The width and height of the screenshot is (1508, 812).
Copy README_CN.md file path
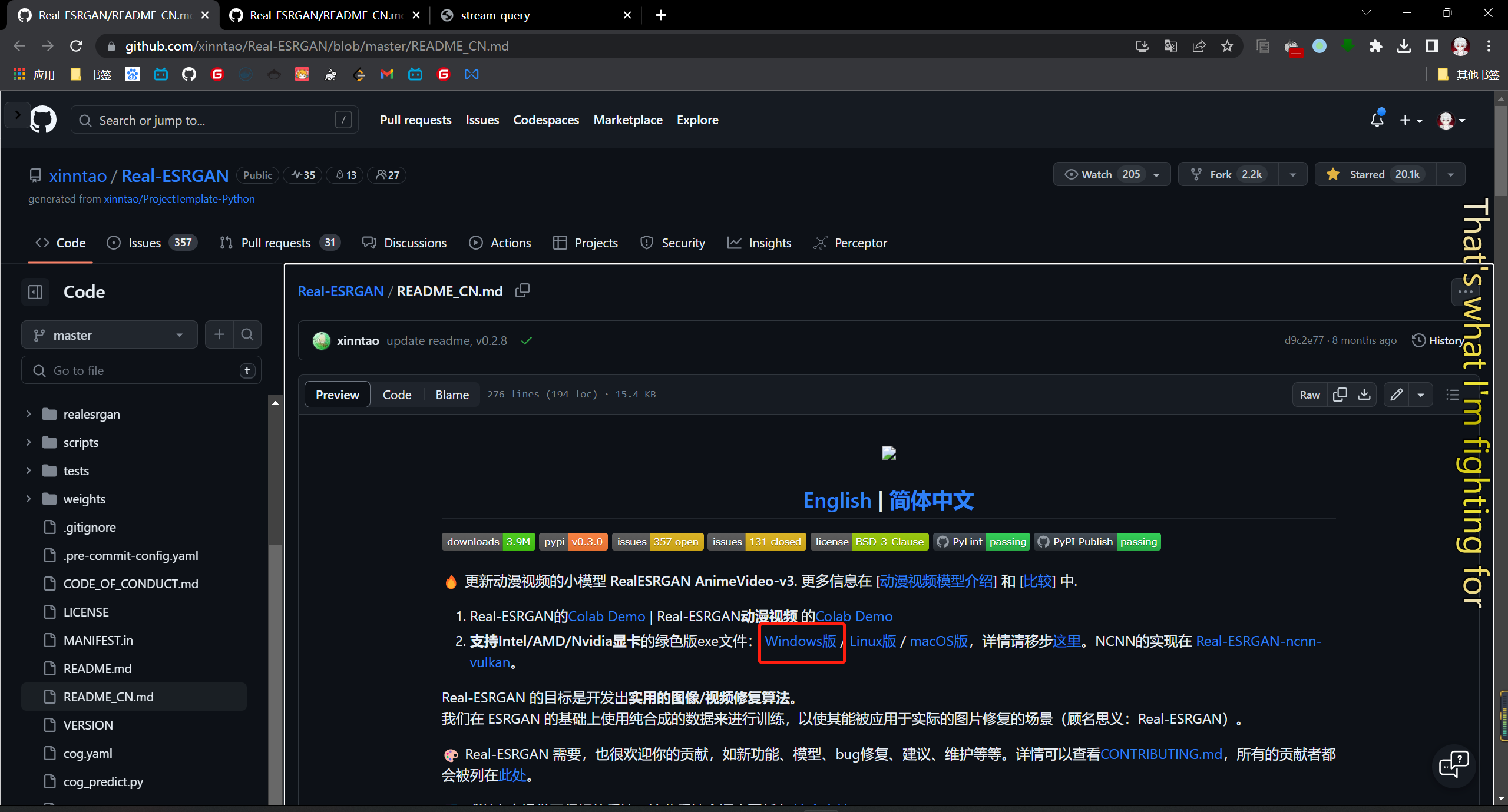tap(522, 291)
